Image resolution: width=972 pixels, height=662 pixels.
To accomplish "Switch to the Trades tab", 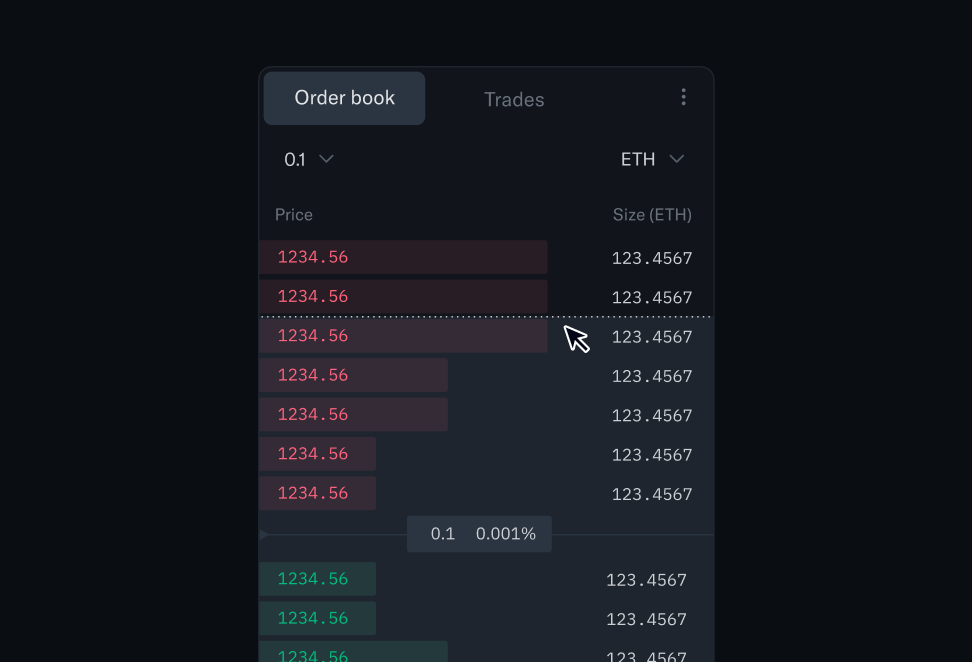I will 513,99.
